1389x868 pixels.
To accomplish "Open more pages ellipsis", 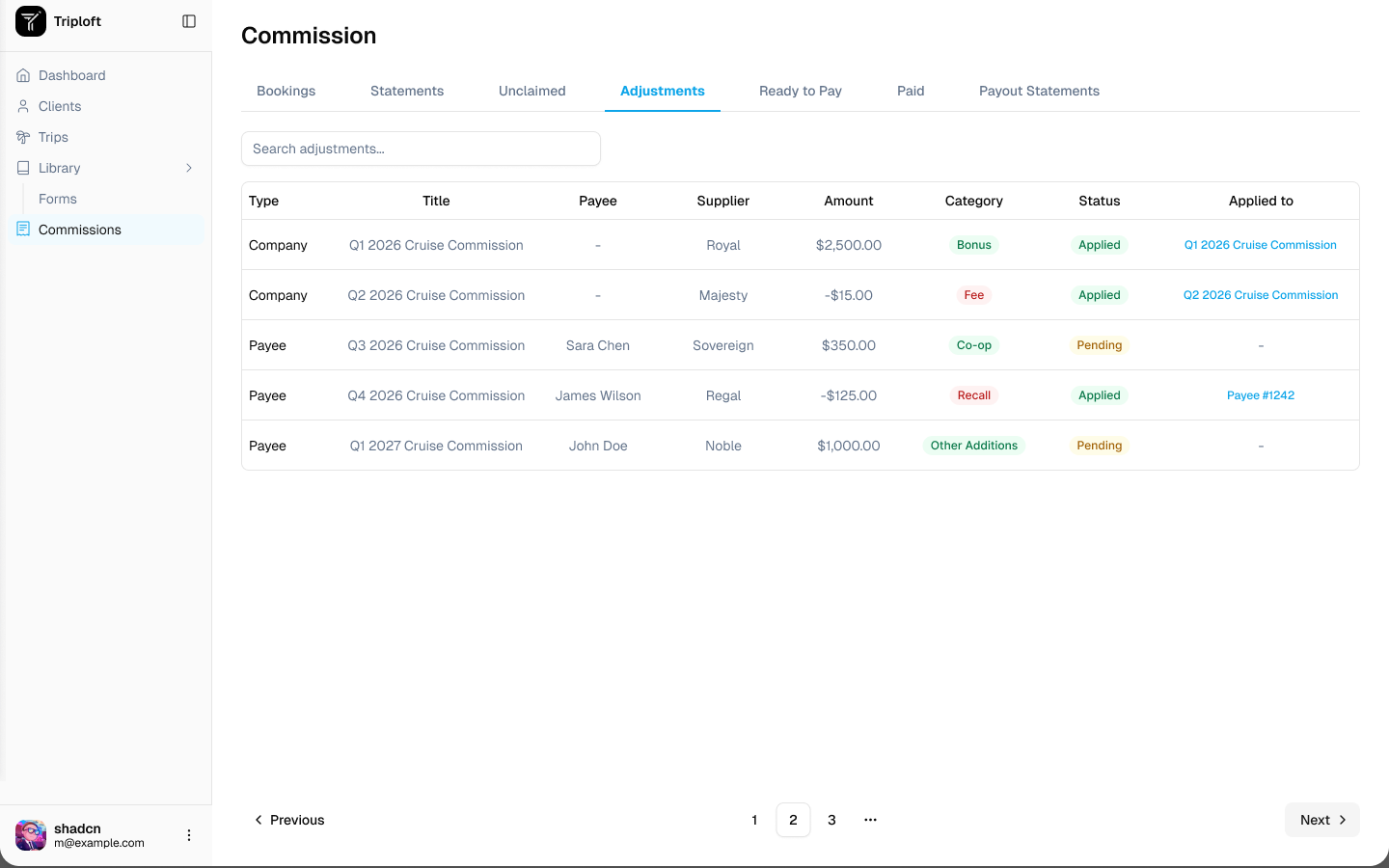I will [870, 820].
